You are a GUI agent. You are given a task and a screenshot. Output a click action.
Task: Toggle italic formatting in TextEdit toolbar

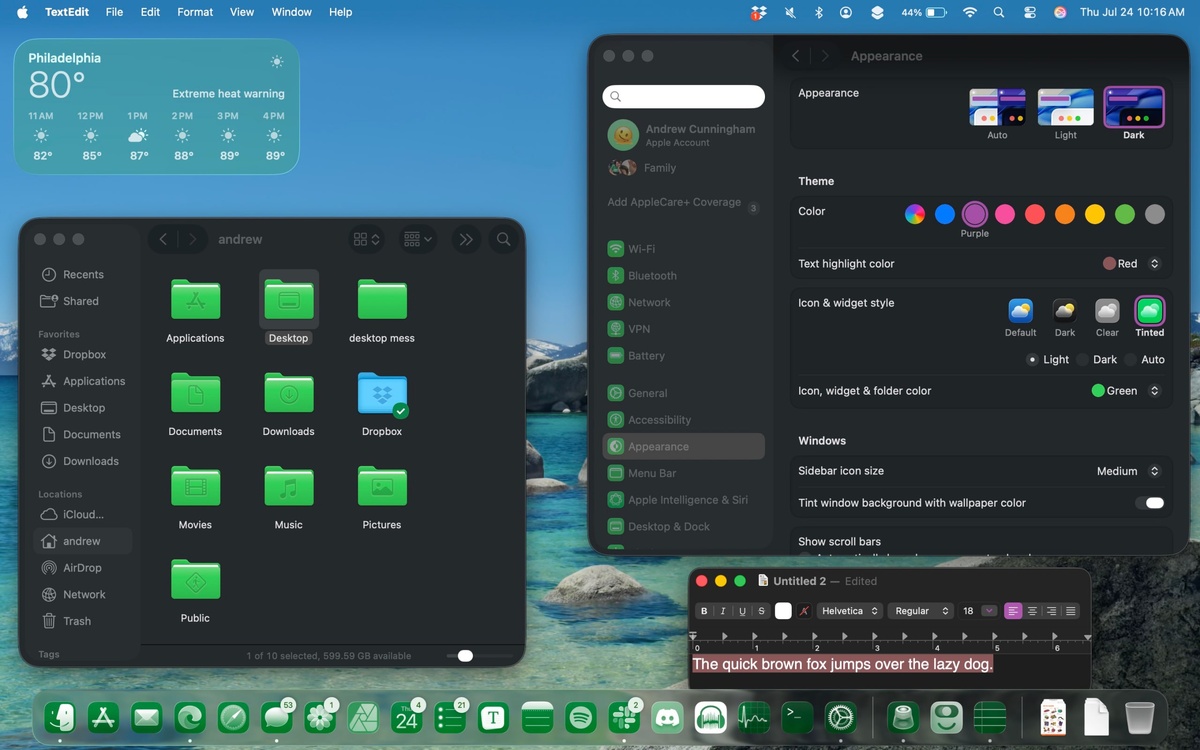click(x=723, y=611)
